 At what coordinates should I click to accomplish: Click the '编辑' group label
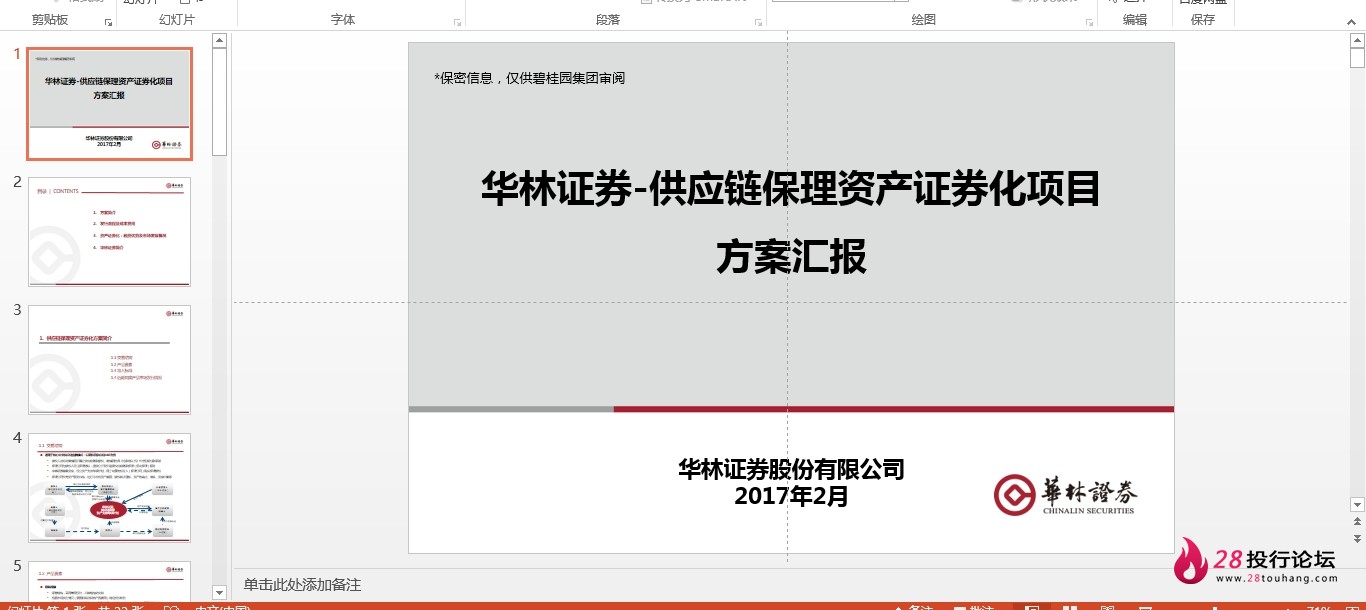point(1135,20)
